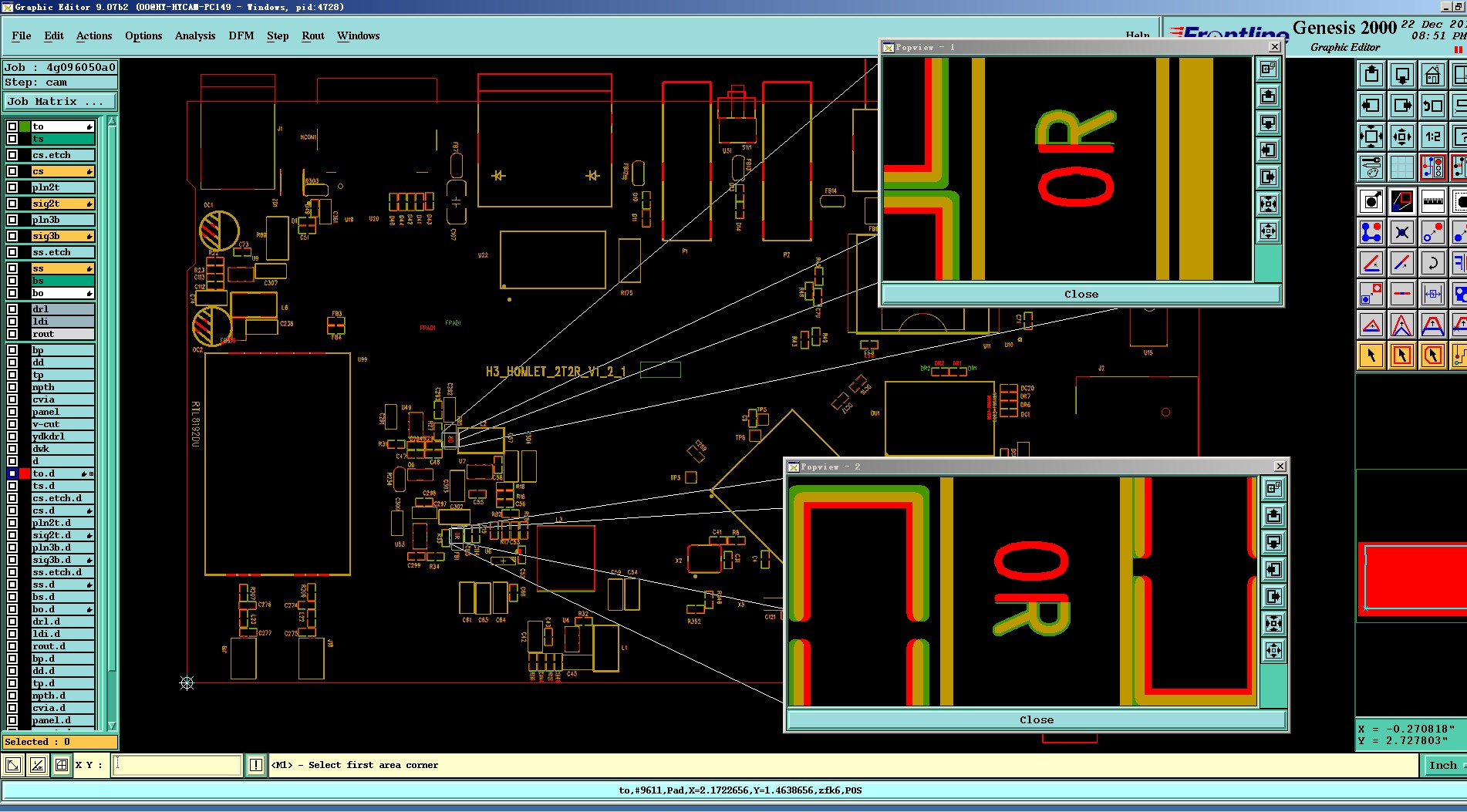Select the pln2t layer name
1467x812 pixels.
click(62, 187)
